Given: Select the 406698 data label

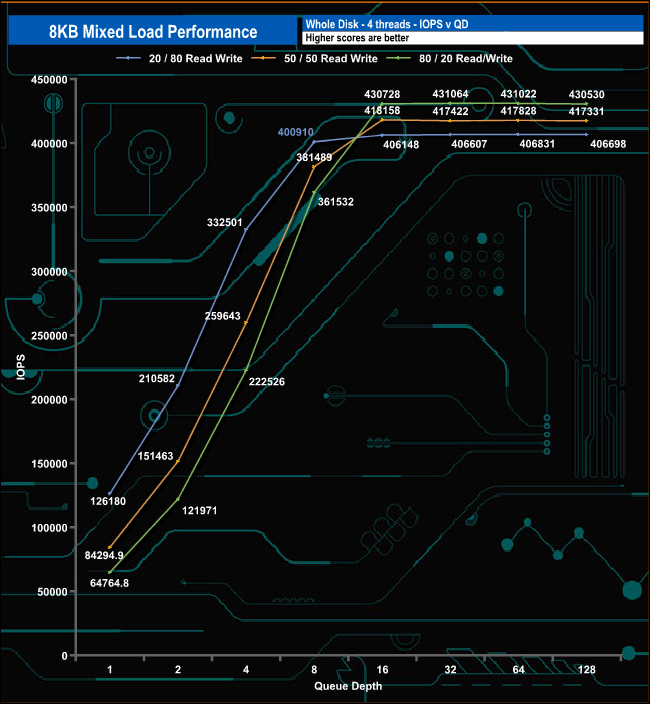Looking at the screenshot, I should tap(609, 144).
